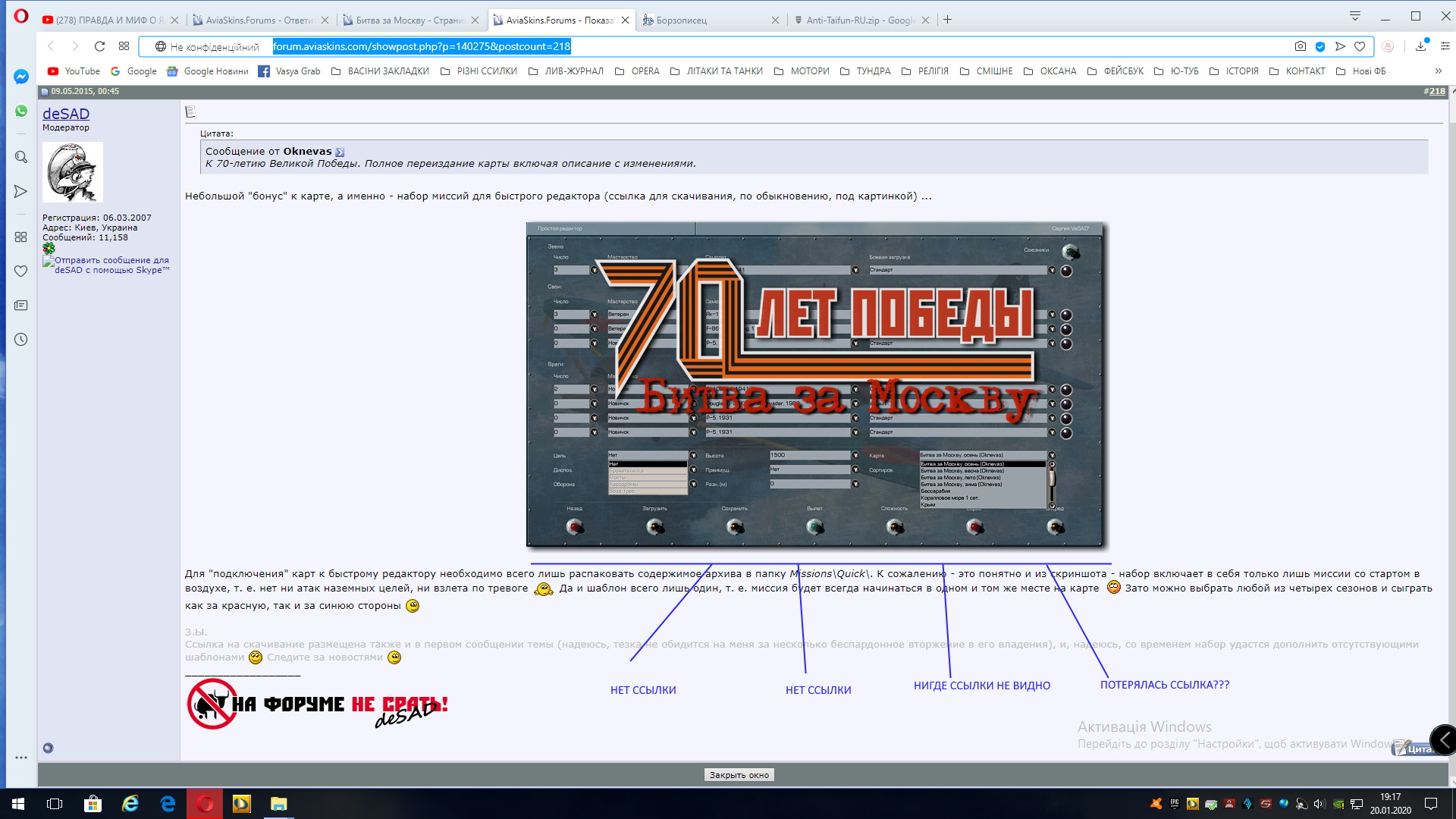The image size is (1456, 819).
Task: Click the browser reload button
Action: [x=99, y=46]
